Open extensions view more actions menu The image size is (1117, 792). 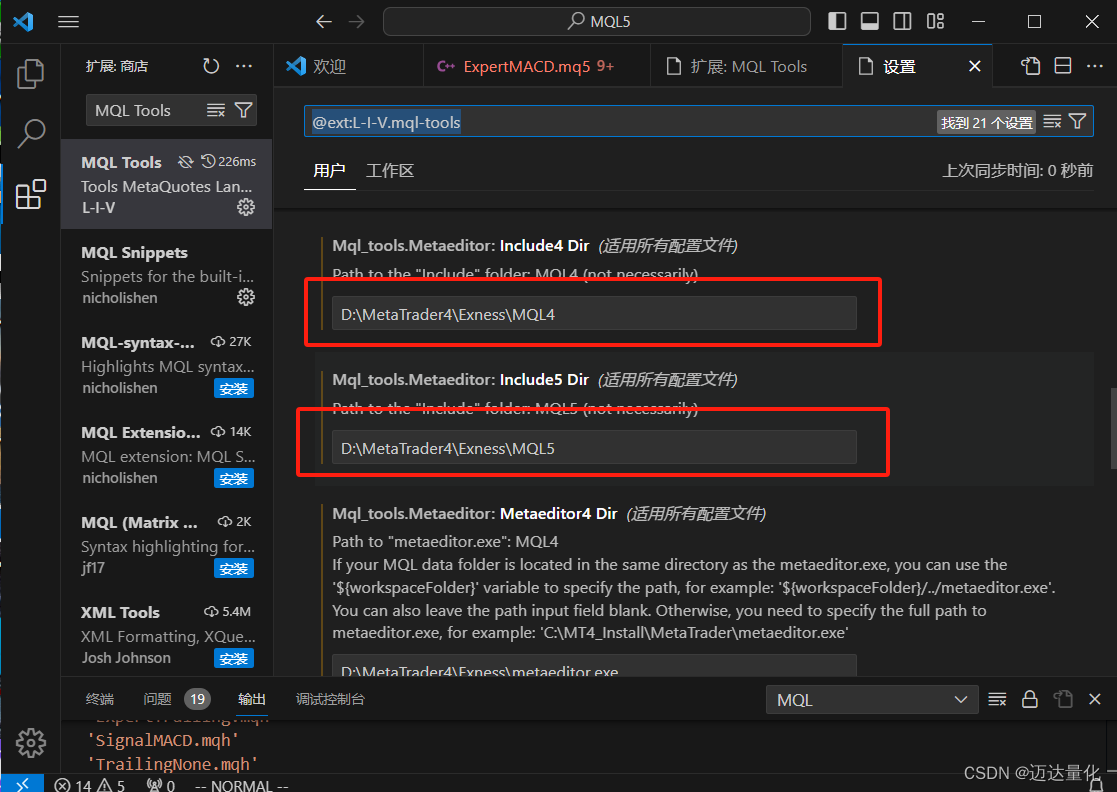click(x=244, y=66)
